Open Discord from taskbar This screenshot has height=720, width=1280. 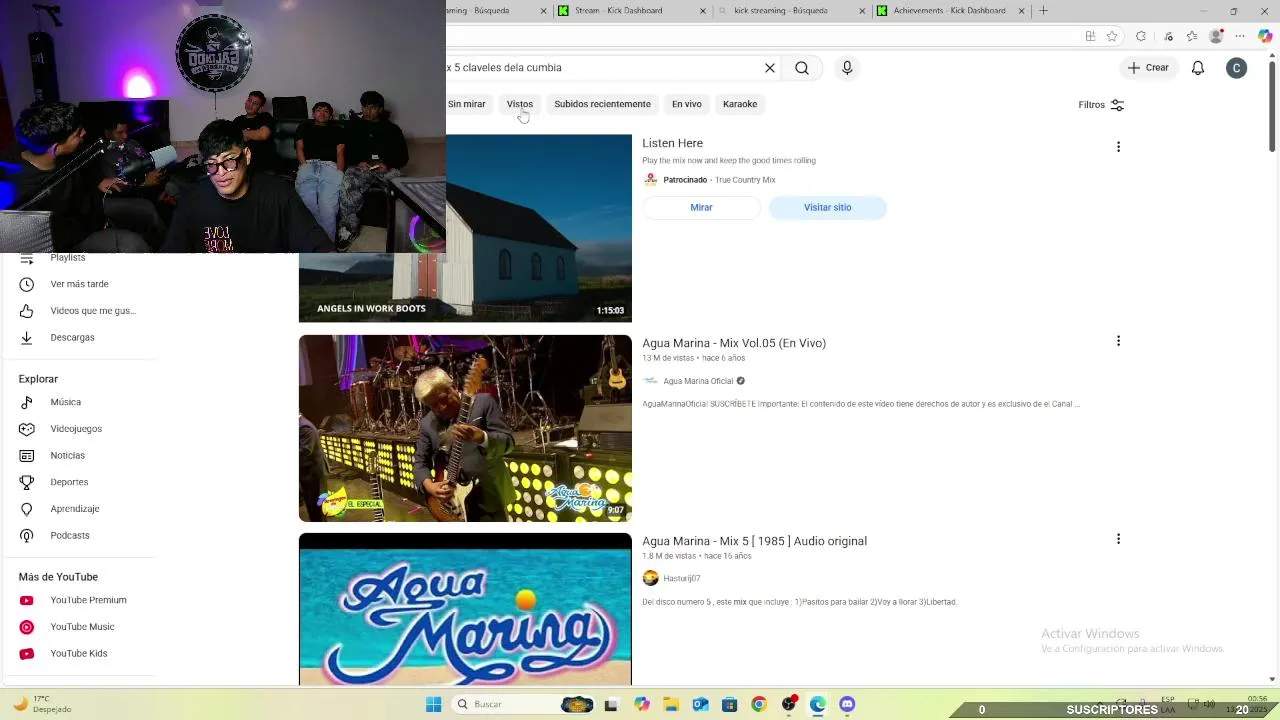coord(847,704)
